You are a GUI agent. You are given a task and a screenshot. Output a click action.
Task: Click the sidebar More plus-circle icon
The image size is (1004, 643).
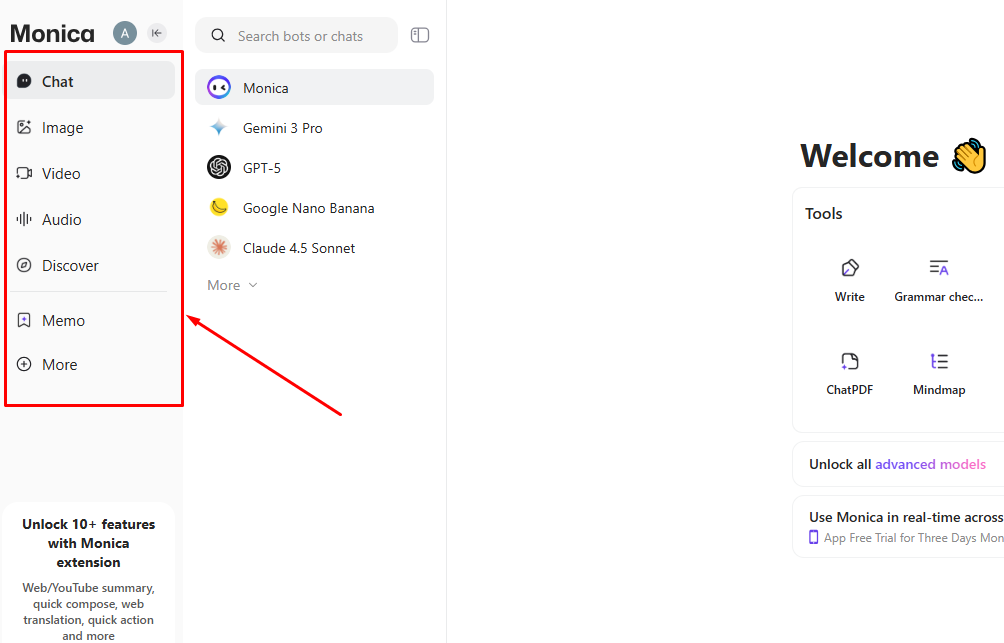pyautogui.click(x=24, y=364)
